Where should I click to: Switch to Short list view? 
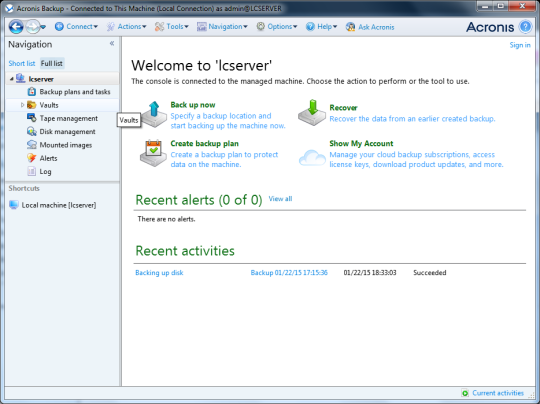(22, 63)
